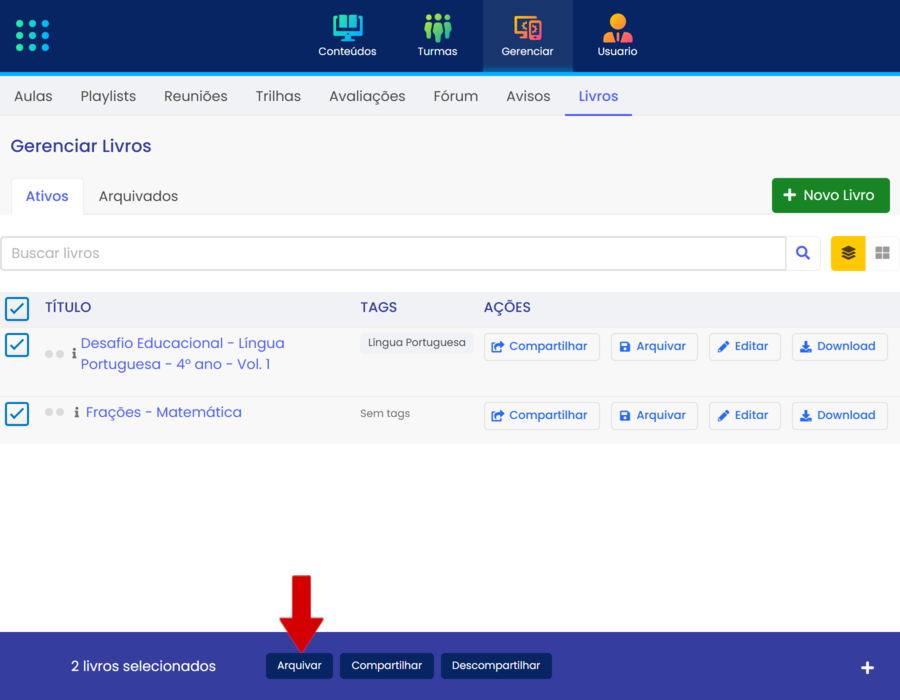Open the Playlists tab
This screenshot has height=700, width=900.
tap(108, 96)
